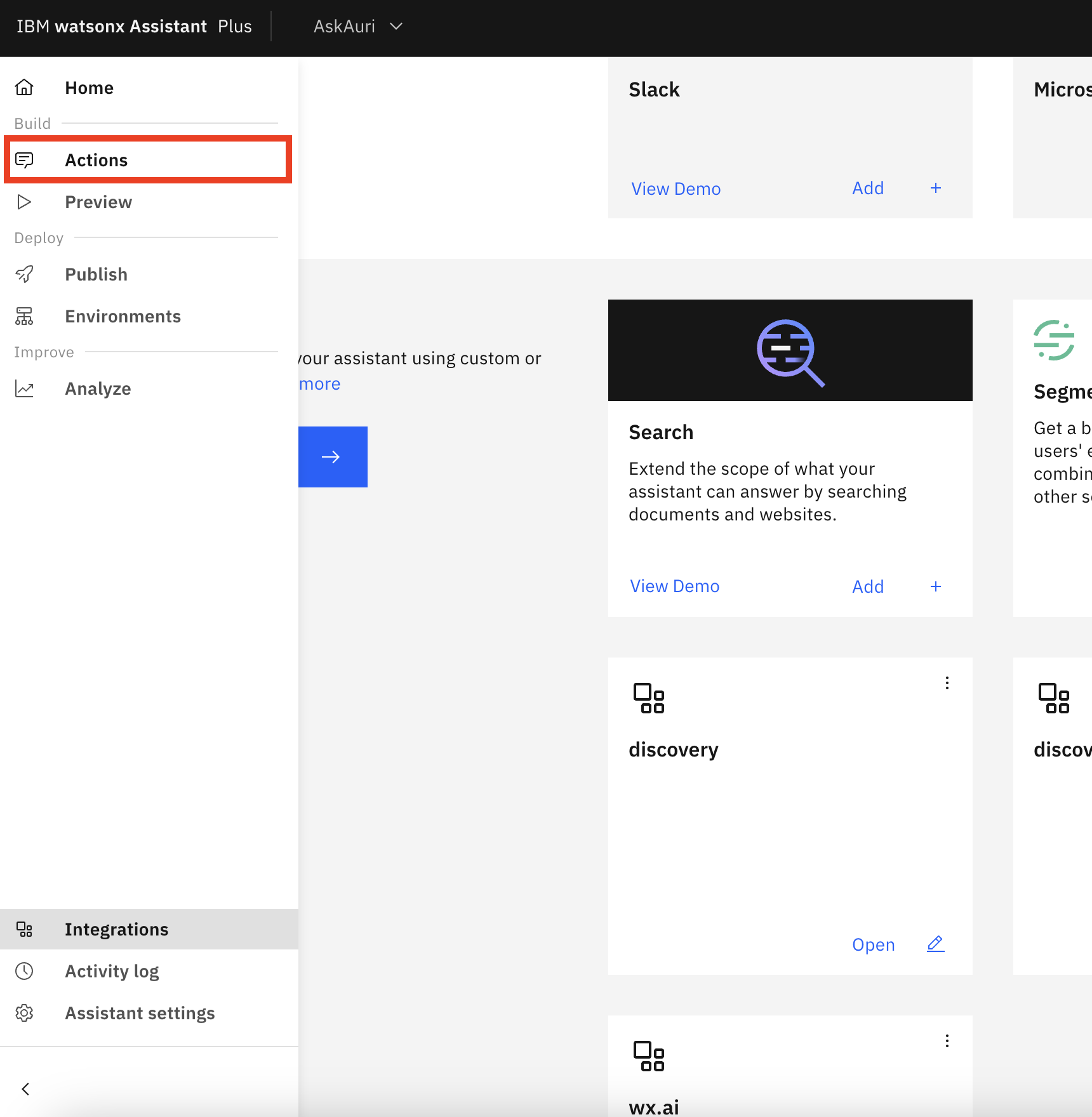Click the Segment logo icon
The height and width of the screenshot is (1117, 1092).
pyautogui.click(x=1054, y=340)
